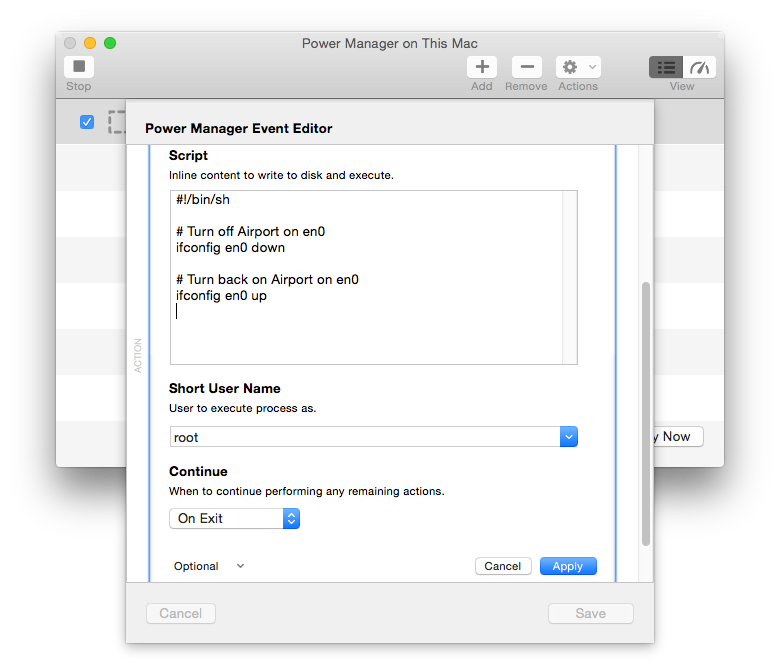Click '# Turn back on Airport on en0' comment

click(267, 280)
